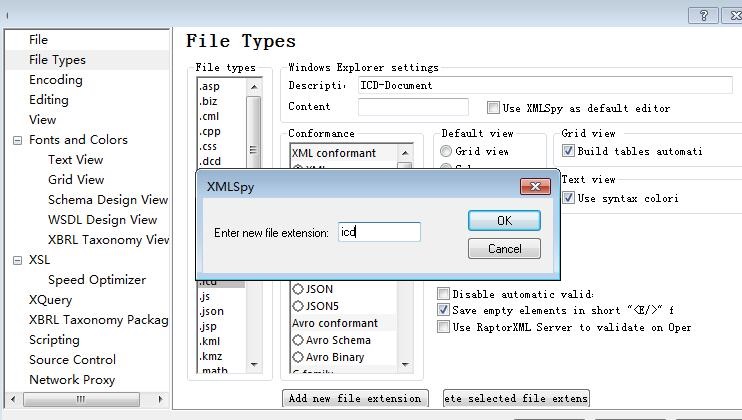The height and width of the screenshot is (420, 742).
Task: Select File Types in the settings tree
Action: coord(57,60)
